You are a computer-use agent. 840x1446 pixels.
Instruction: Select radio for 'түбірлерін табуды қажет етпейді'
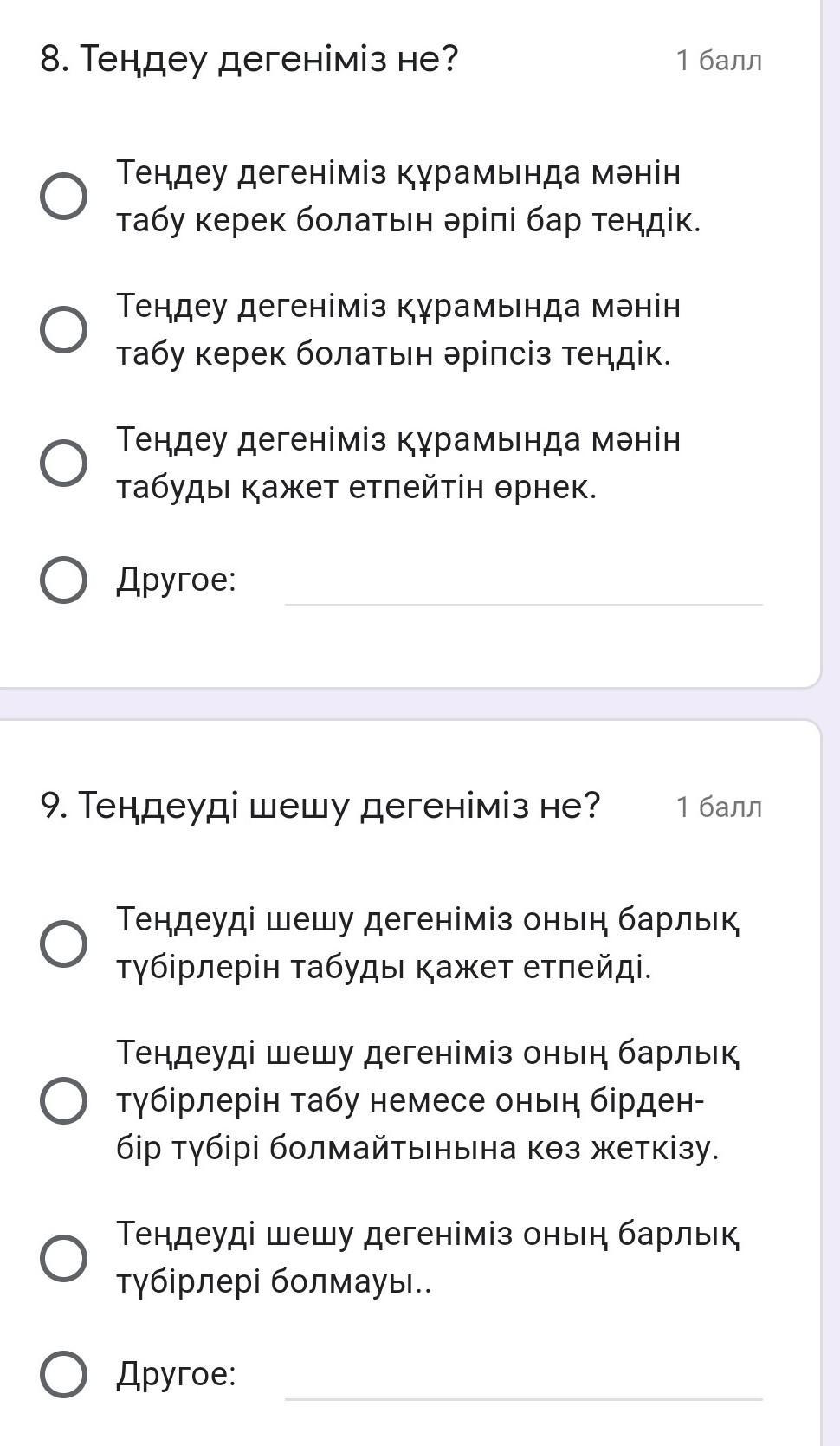tap(63, 943)
